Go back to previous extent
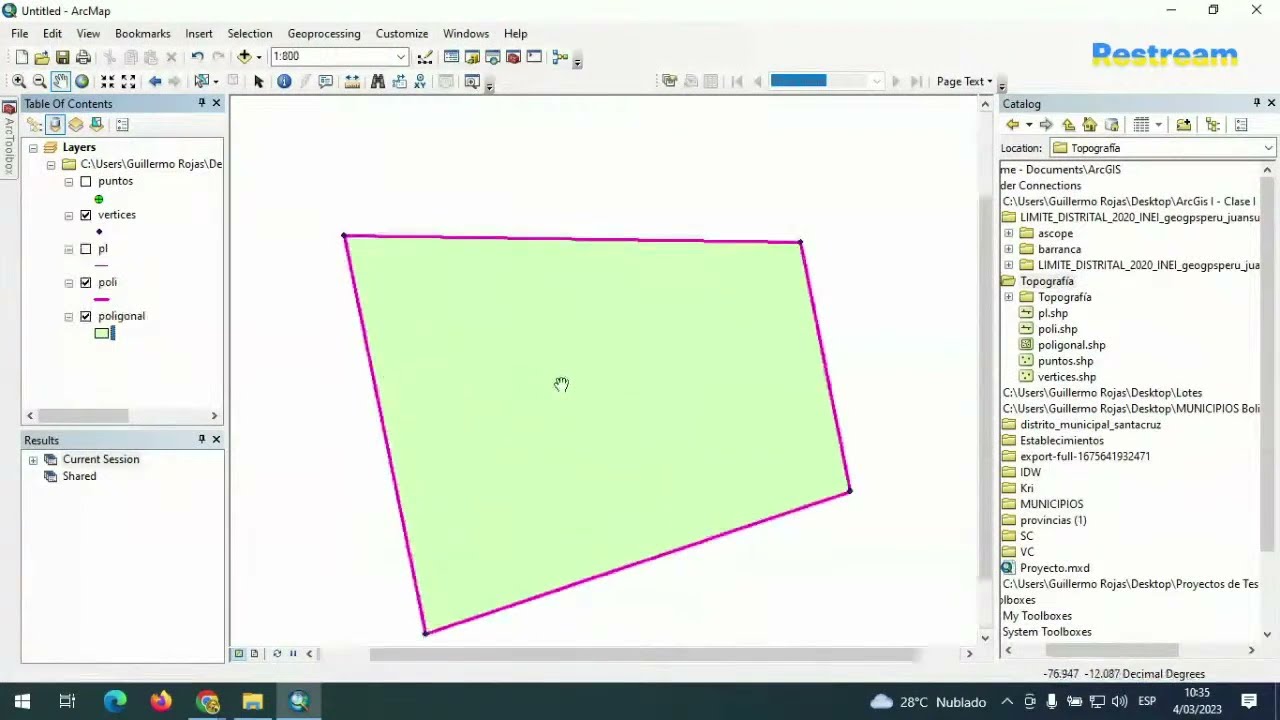The image size is (1280, 720). click(x=155, y=81)
